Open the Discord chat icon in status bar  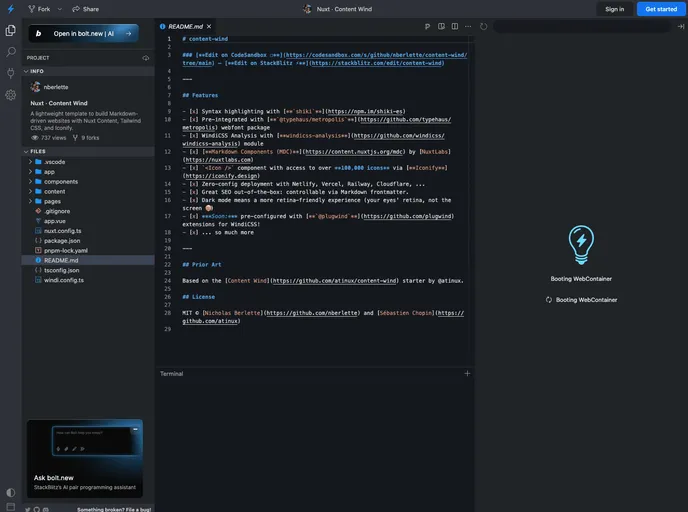click(46, 509)
